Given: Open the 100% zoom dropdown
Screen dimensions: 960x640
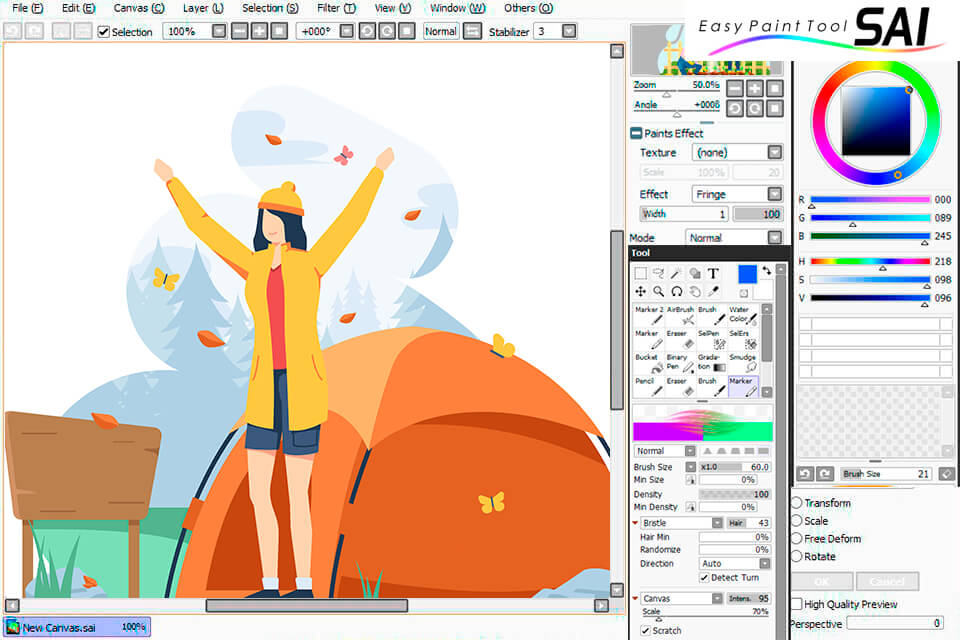Looking at the screenshot, I should pos(219,31).
